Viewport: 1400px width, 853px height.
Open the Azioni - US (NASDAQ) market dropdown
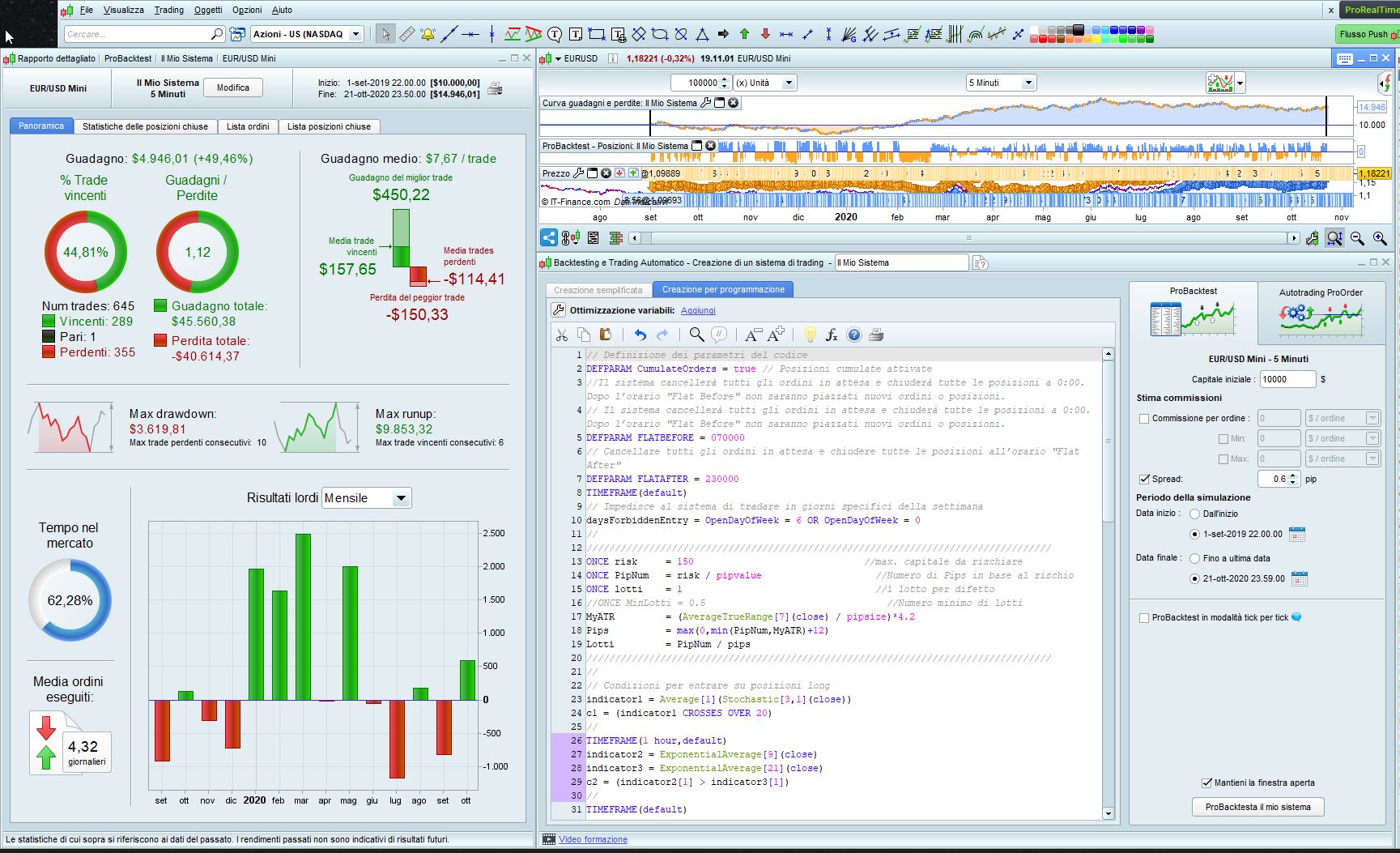coord(355,34)
